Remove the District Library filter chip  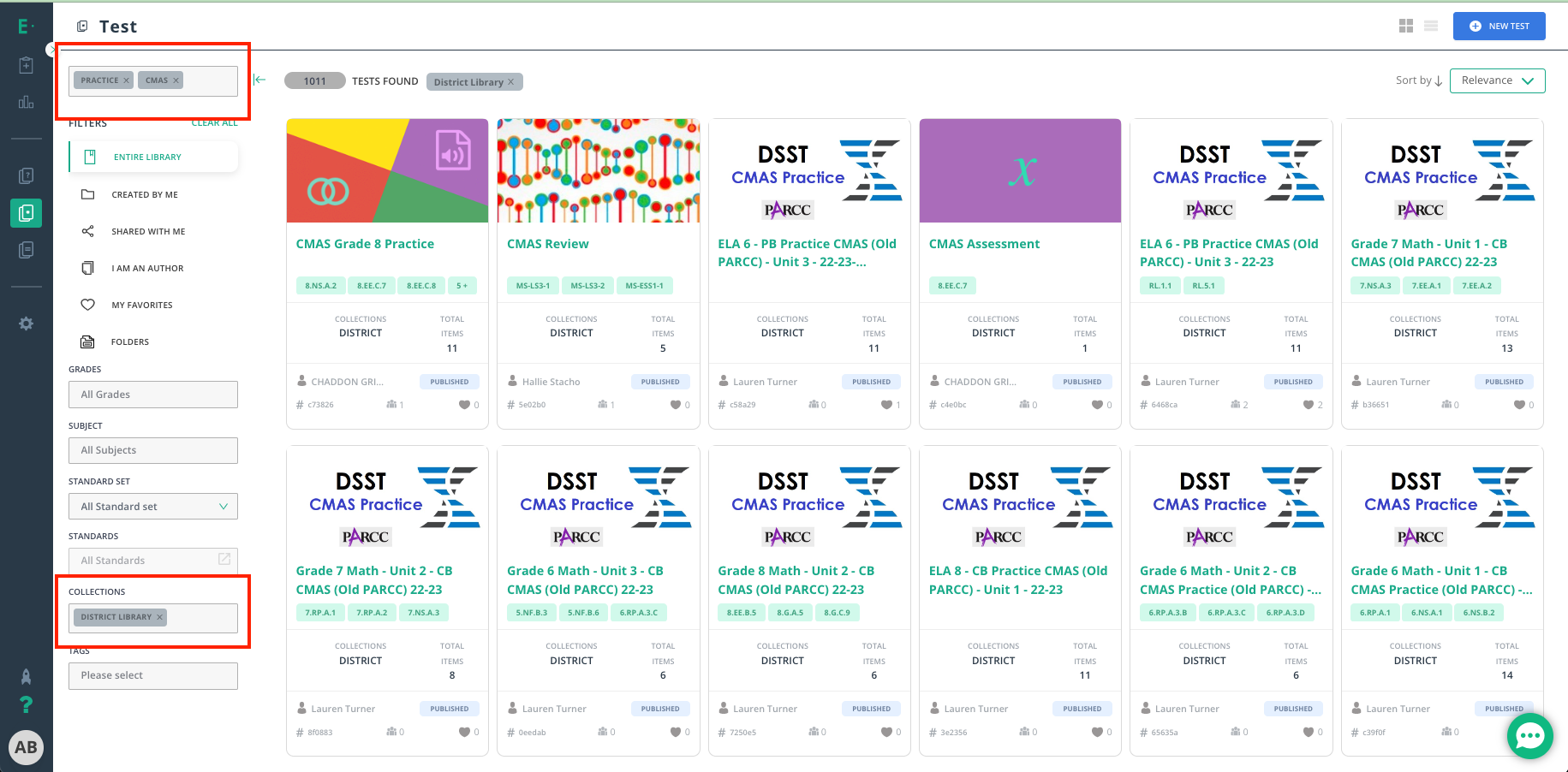(x=511, y=82)
